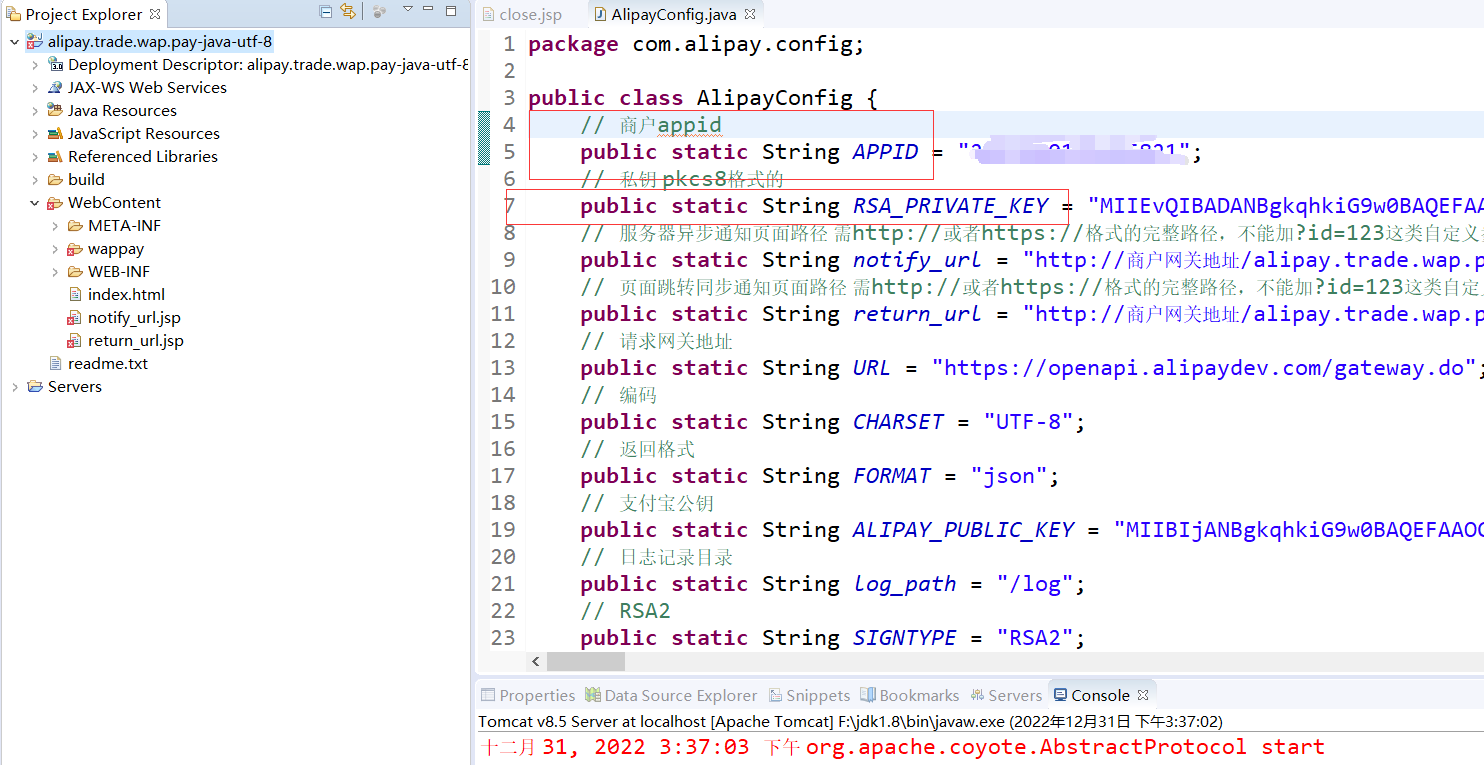Image resolution: width=1484 pixels, height=765 pixels.
Task: Switch to the close.jsp editor tab
Action: (x=521, y=15)
